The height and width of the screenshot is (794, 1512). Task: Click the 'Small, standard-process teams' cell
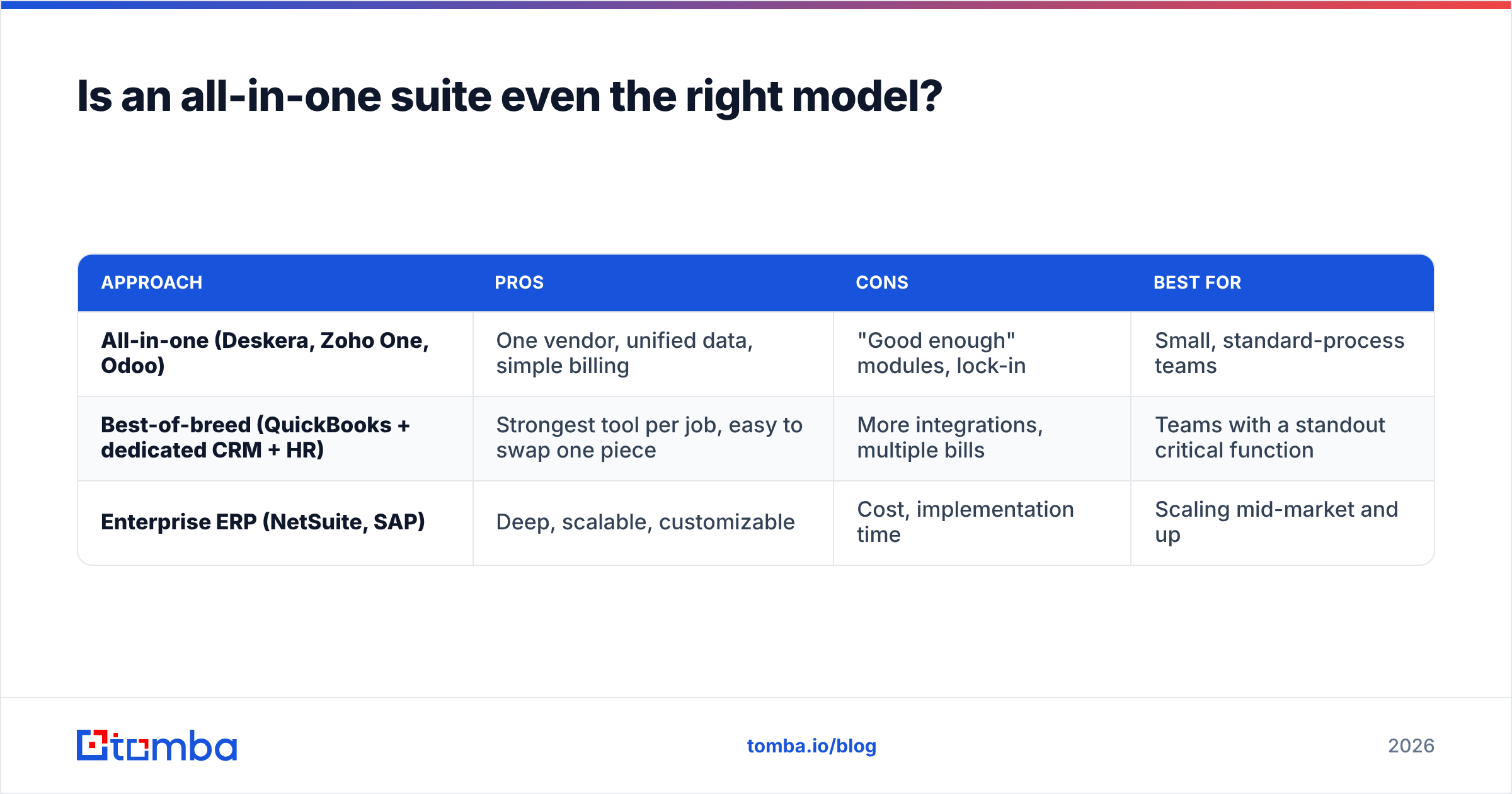[x=1283, y=354]
